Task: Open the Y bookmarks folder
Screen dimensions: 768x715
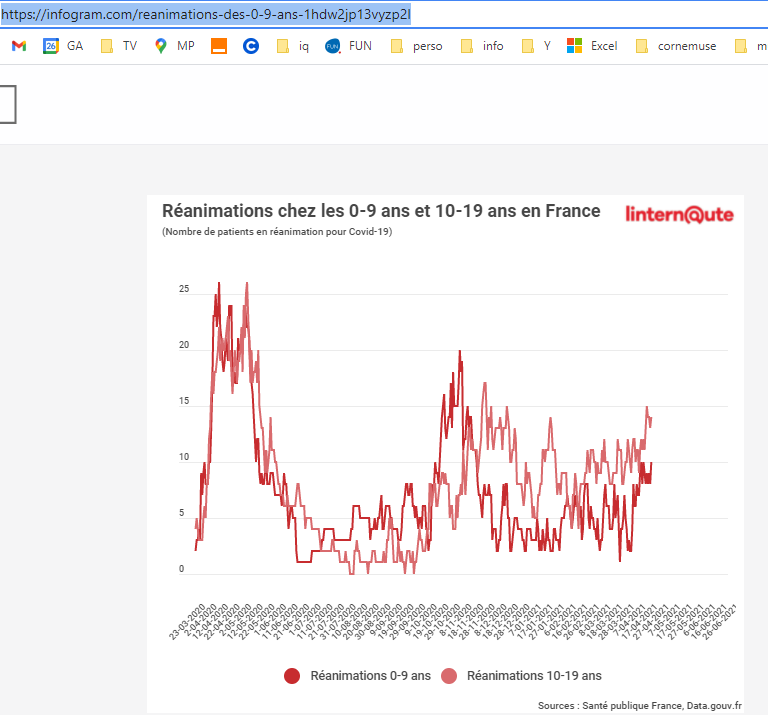Action: coord(537,46)
